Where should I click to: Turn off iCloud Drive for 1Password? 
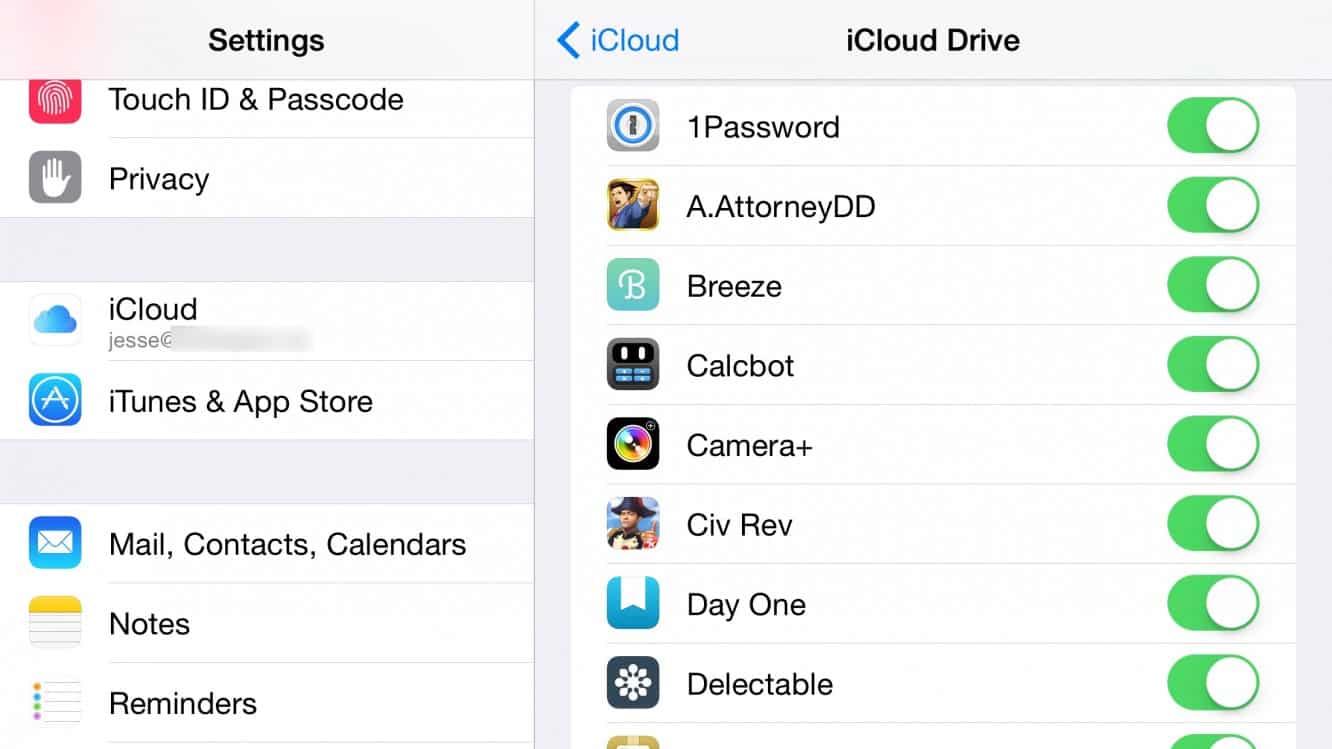(x=1213, y=126)
